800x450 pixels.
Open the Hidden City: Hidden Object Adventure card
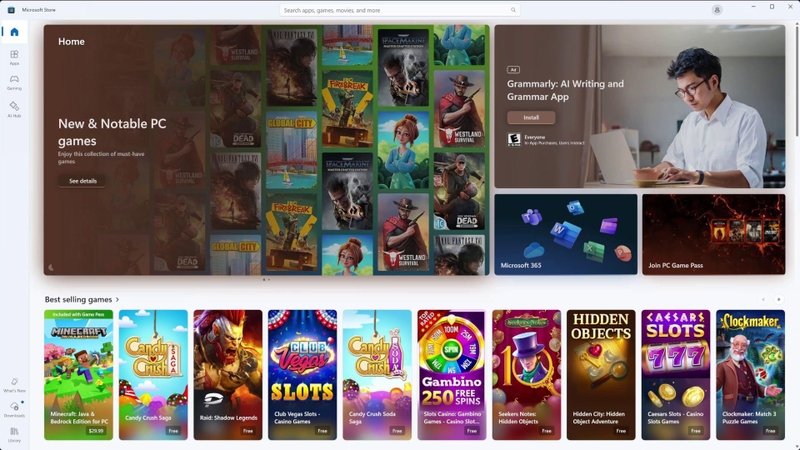[x=601, y=375]
